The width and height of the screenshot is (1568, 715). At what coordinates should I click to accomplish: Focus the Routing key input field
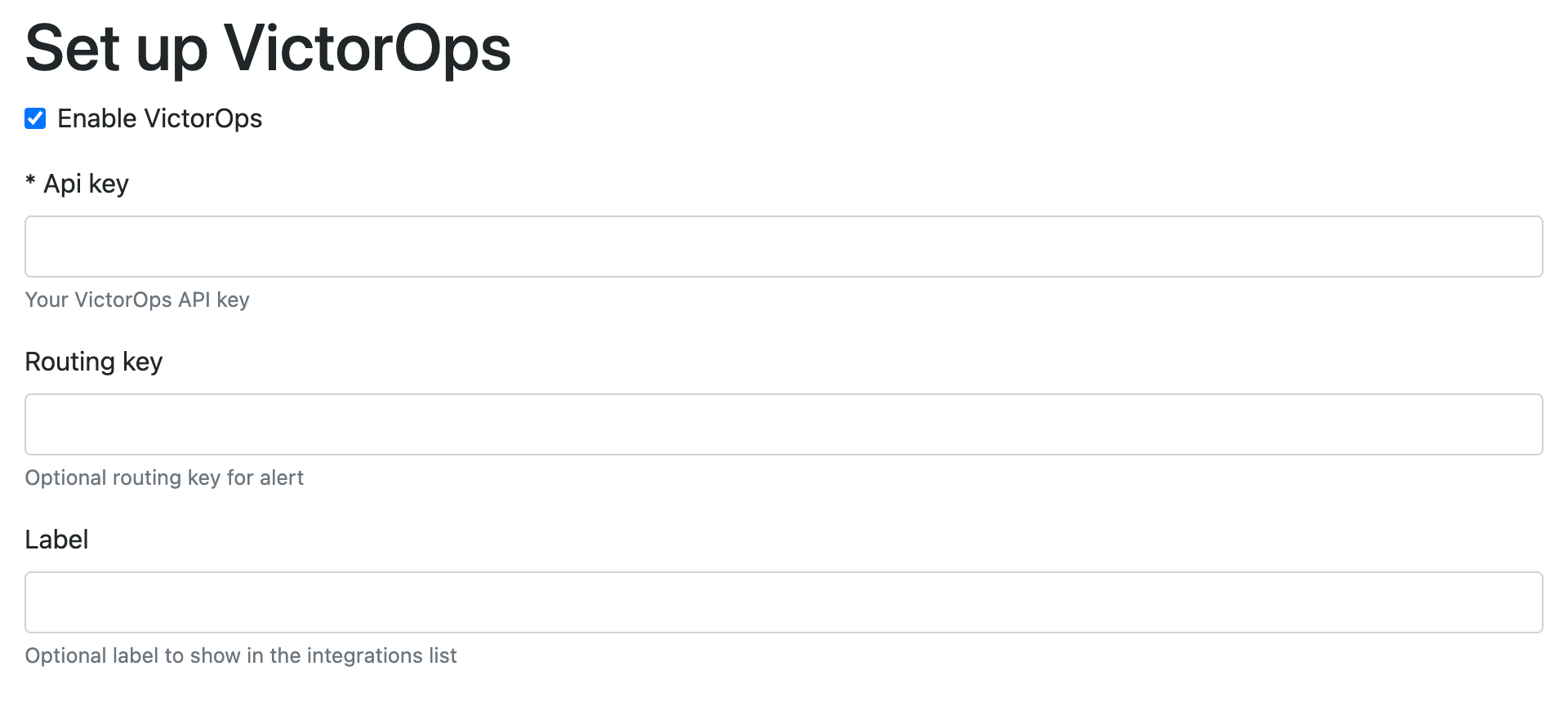pyautogui.click(x=783, y=424)
